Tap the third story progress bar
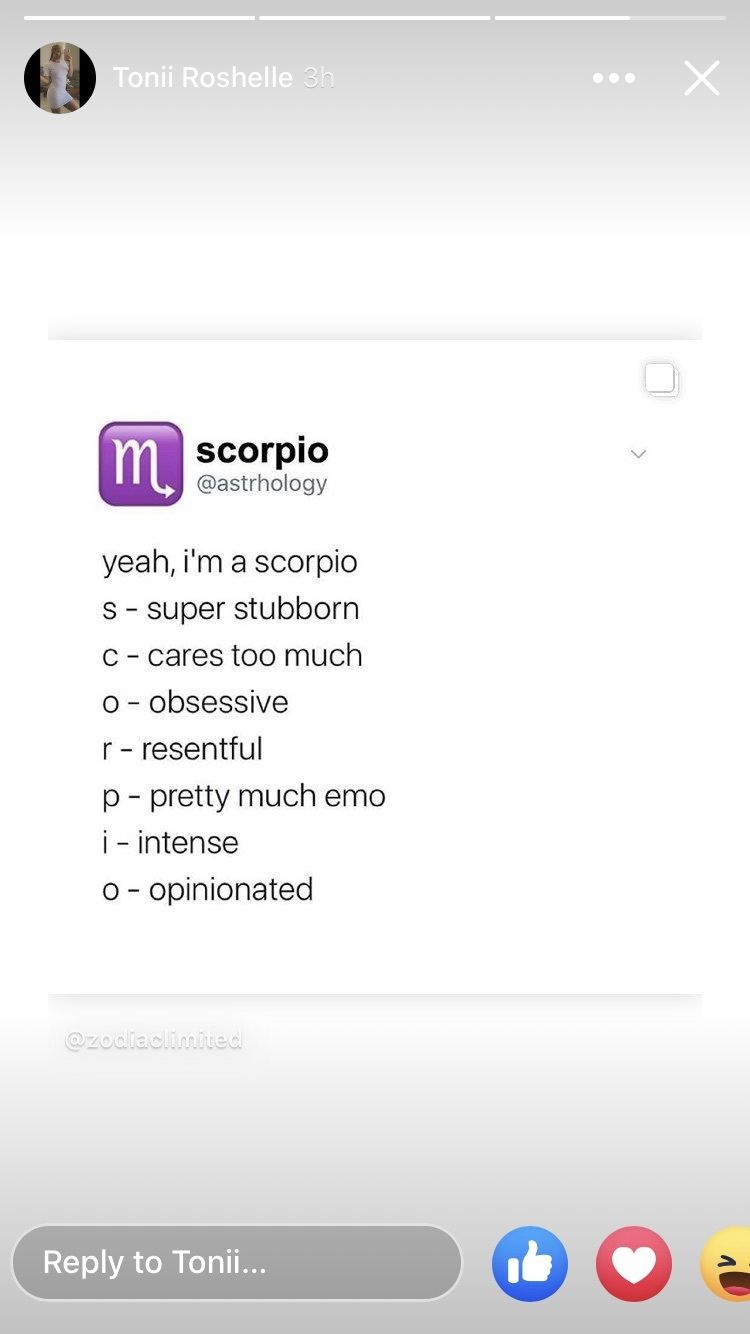Image resolution: width=750 pixels, height=1334 pixels. 610,17
